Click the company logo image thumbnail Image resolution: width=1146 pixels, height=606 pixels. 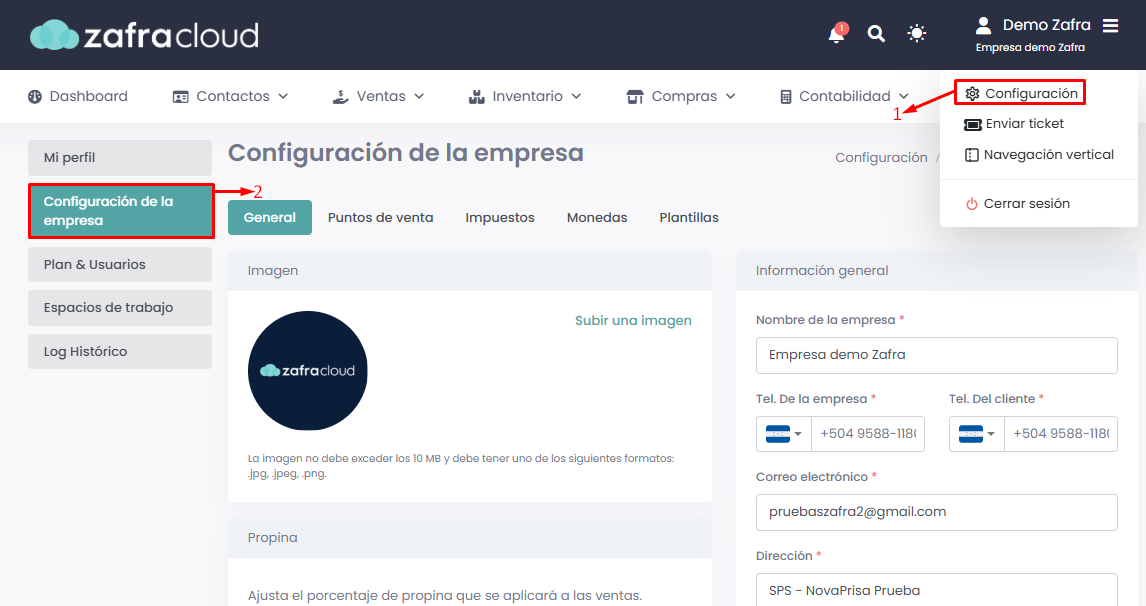308,371
